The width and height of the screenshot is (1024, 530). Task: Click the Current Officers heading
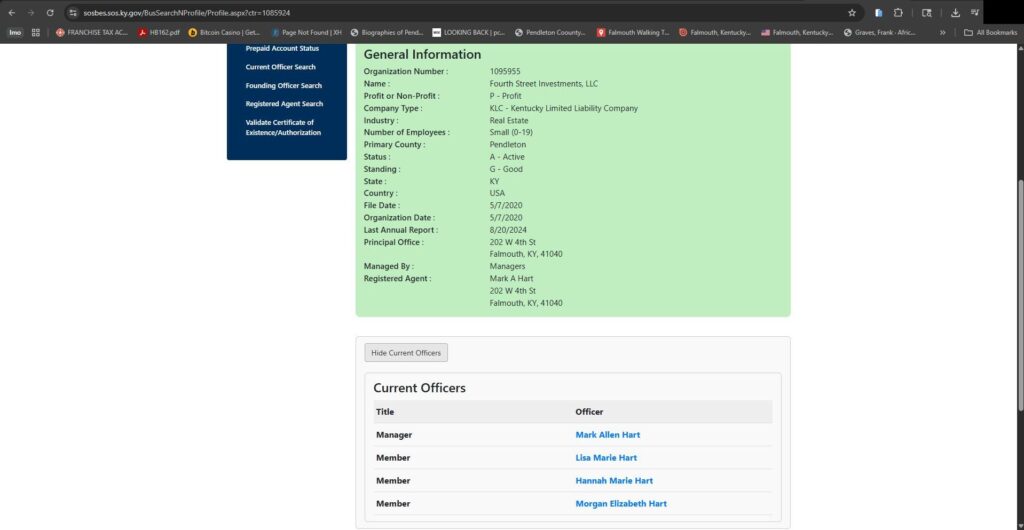tap(419, 388)
